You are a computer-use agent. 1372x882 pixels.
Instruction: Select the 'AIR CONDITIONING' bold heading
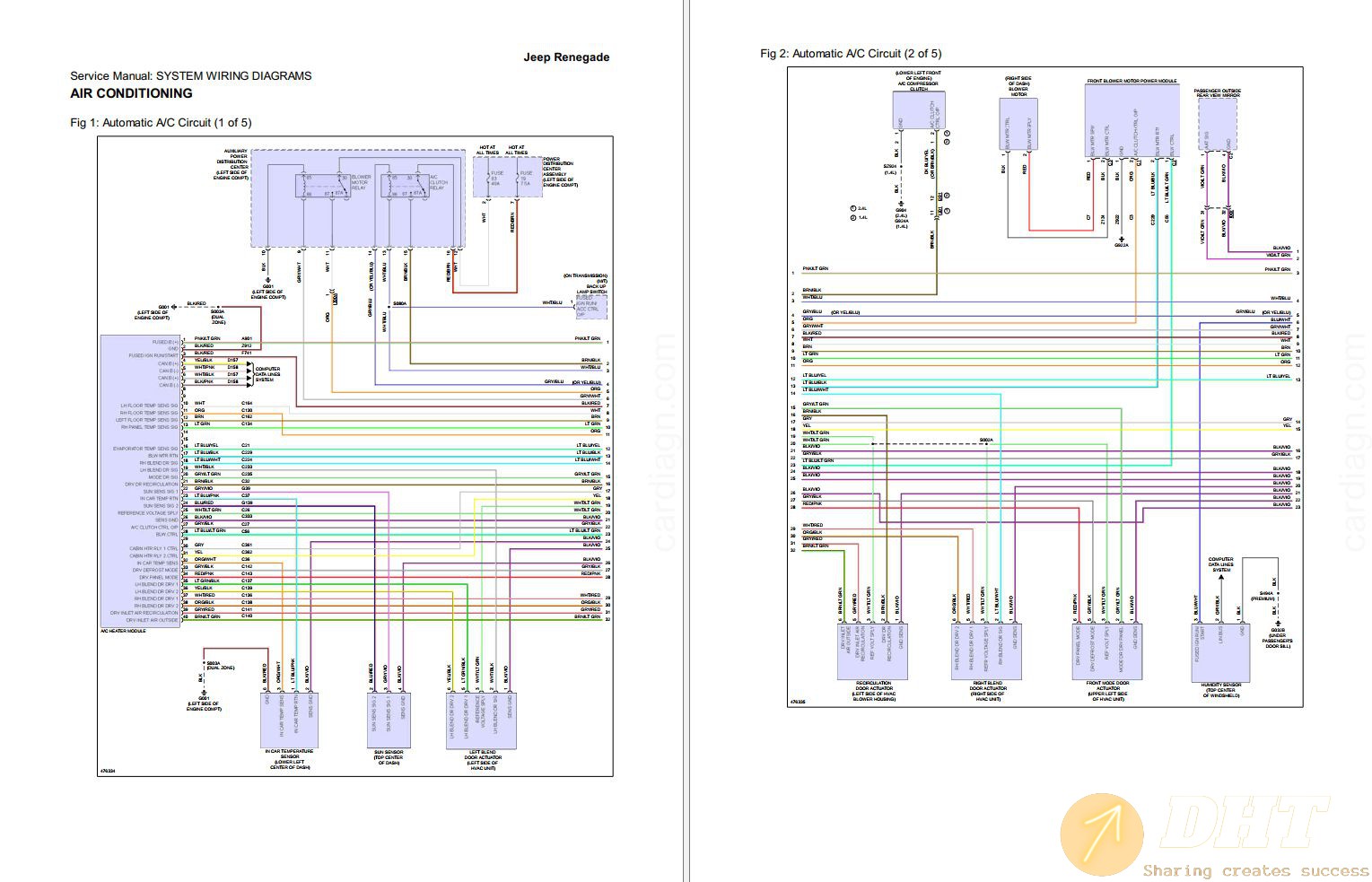131,93
